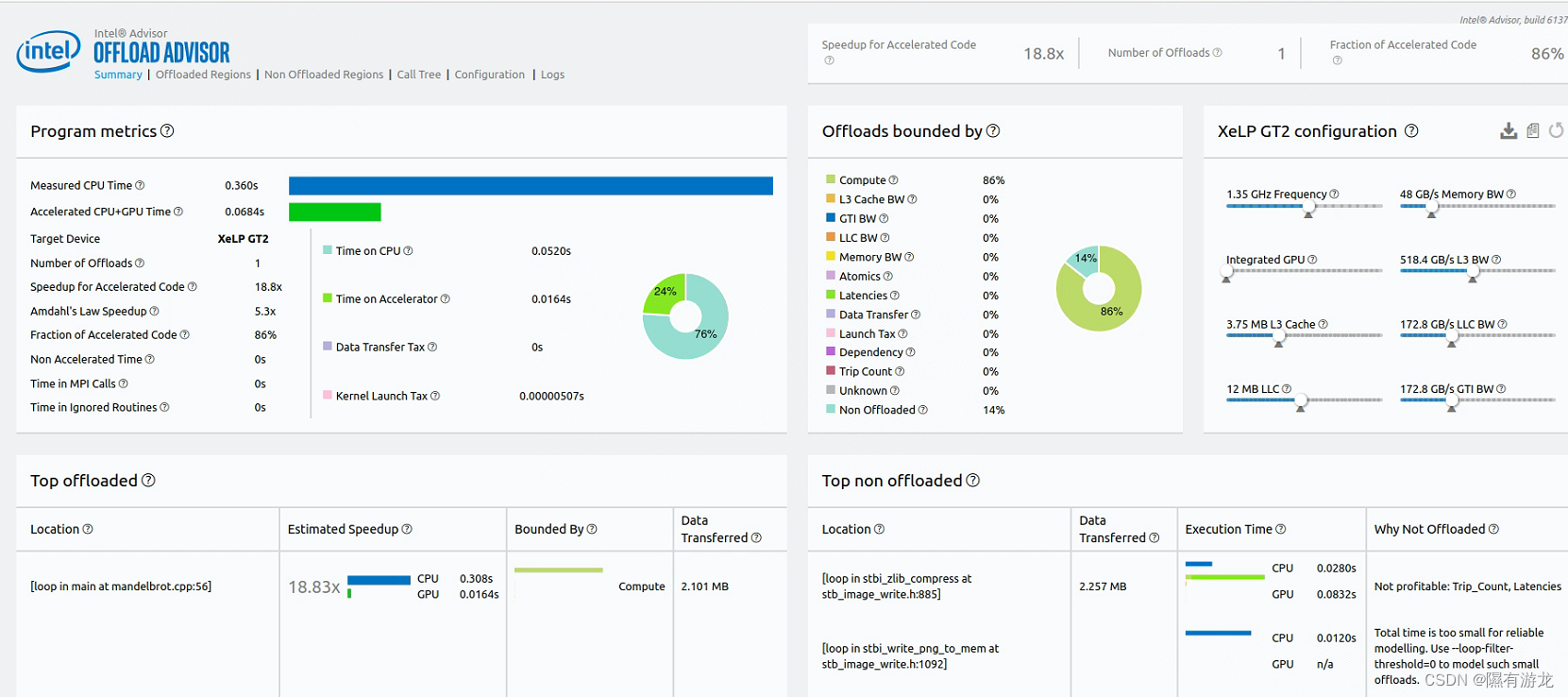The image size is (1568, 697).
Task: Open loop in stbi_zlib_compress region
Action: click(897, 586)
